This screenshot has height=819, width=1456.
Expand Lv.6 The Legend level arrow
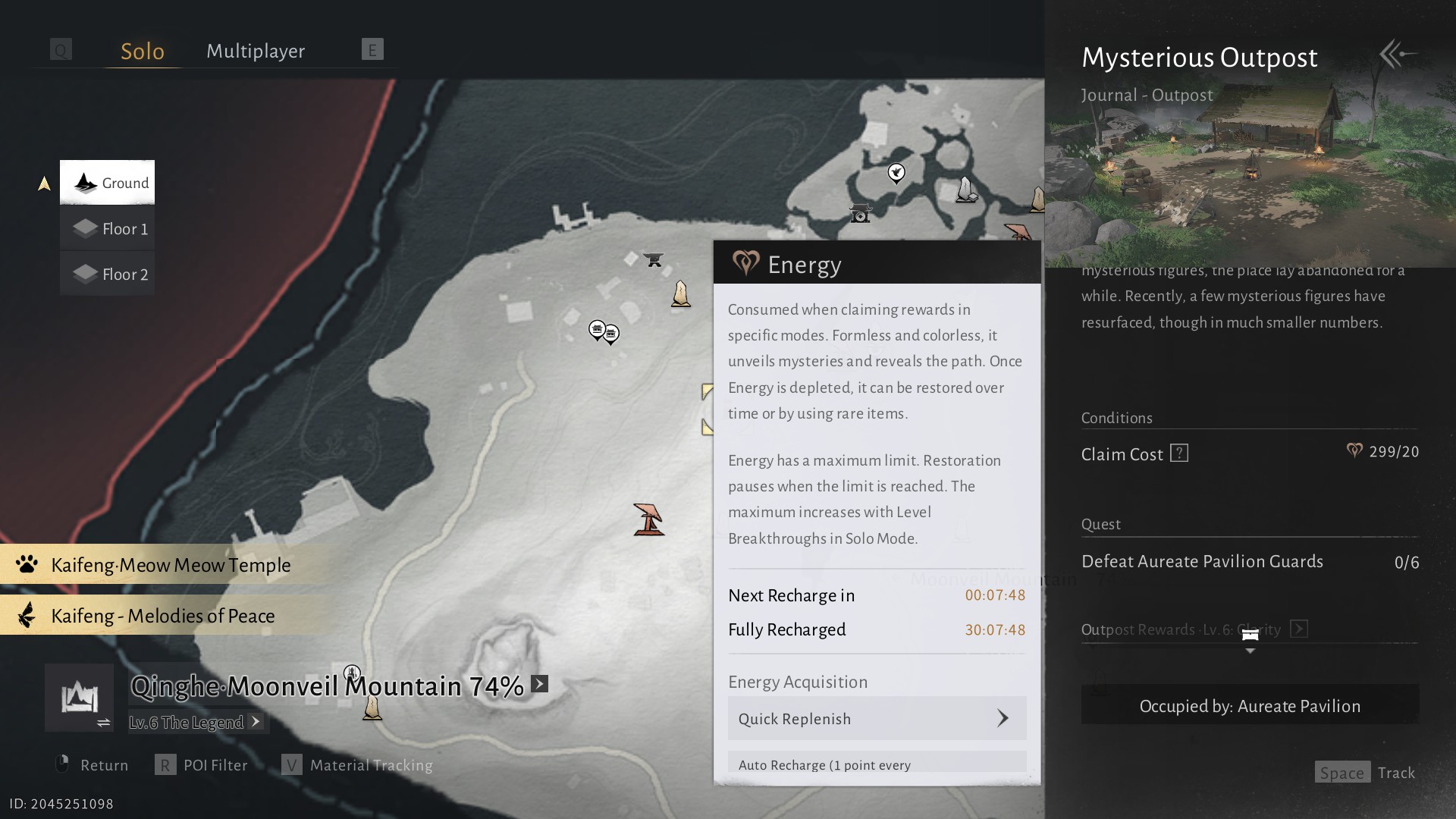click(256, 722)
